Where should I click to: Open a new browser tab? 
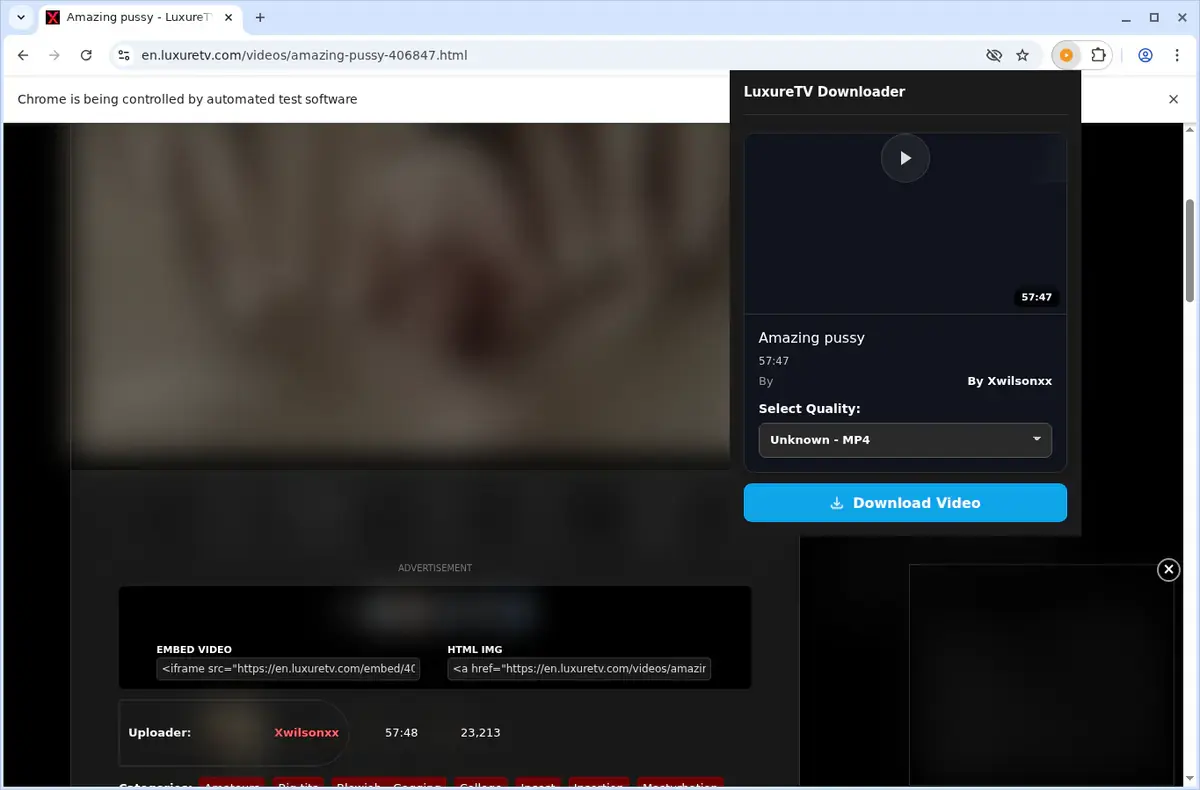click(x=260, y=17)
